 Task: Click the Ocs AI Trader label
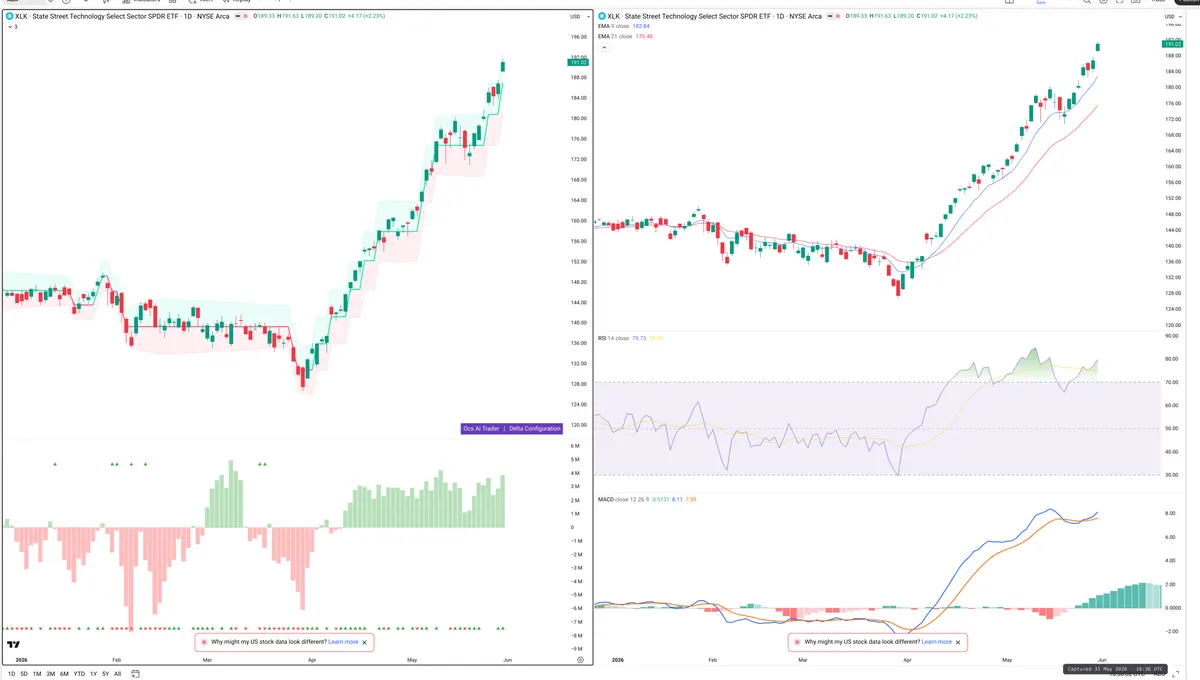pos(483,429)
